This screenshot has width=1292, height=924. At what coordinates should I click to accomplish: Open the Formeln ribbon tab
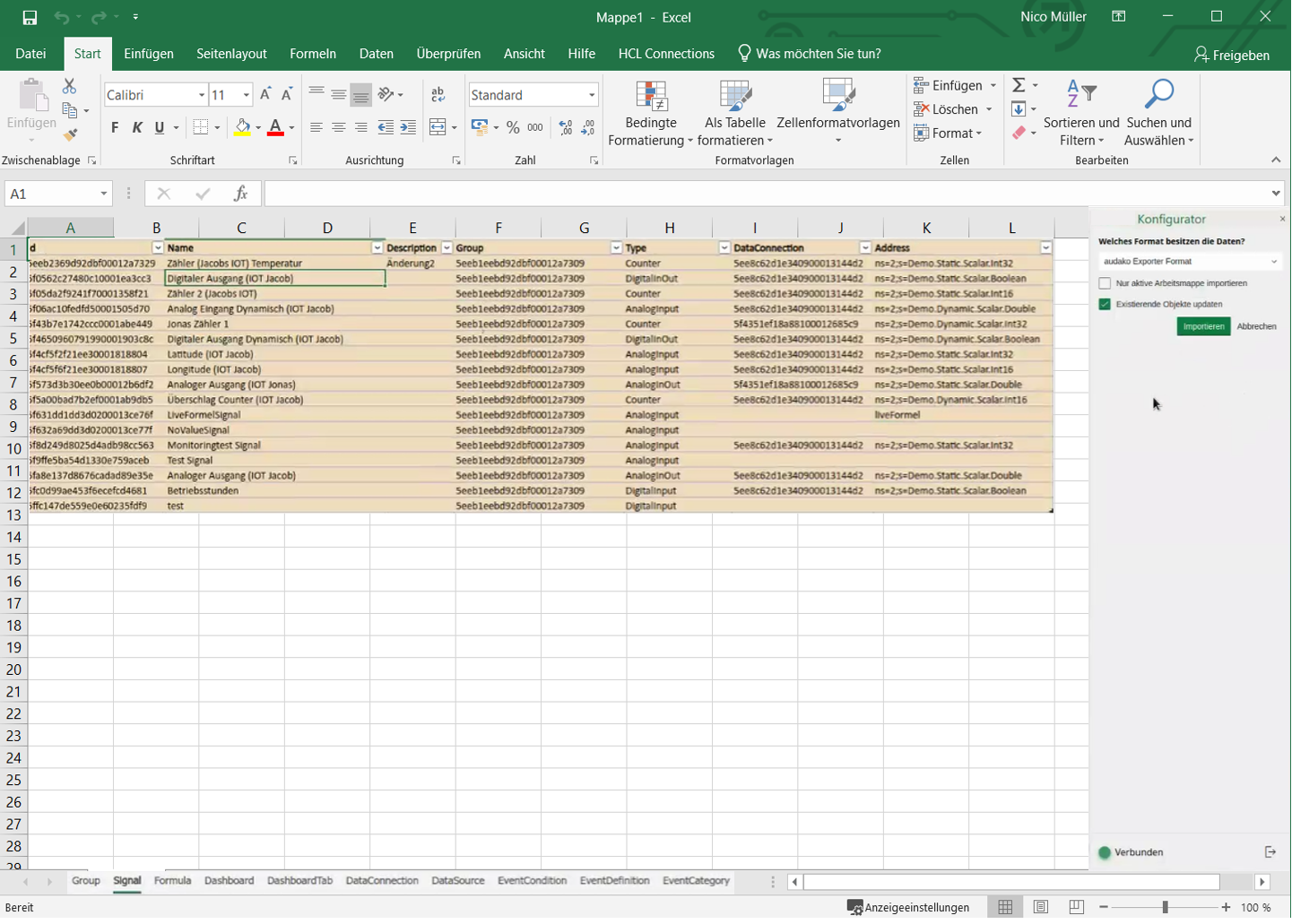(313, 54)
